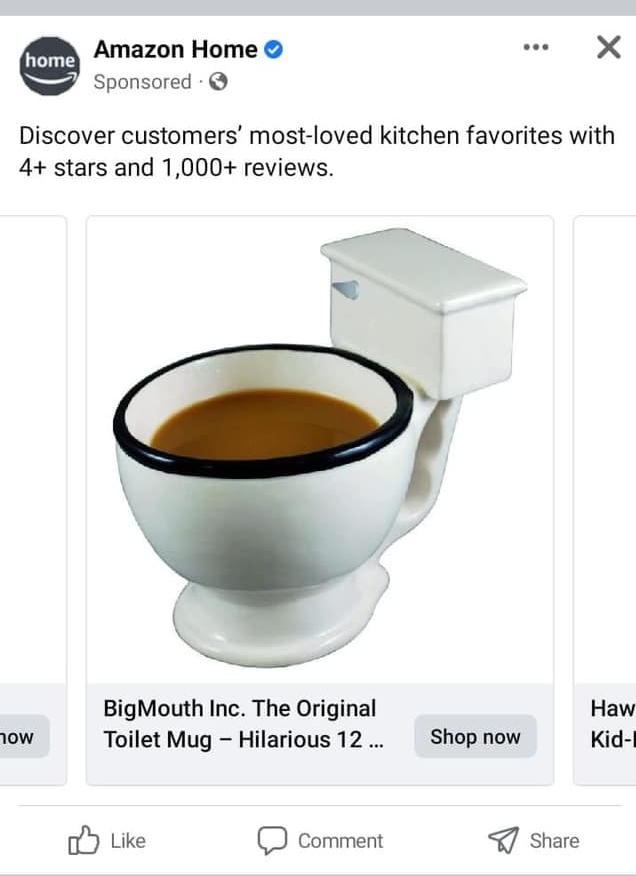
Task: Click the partially visible left Shop now button
Action: 24,736
